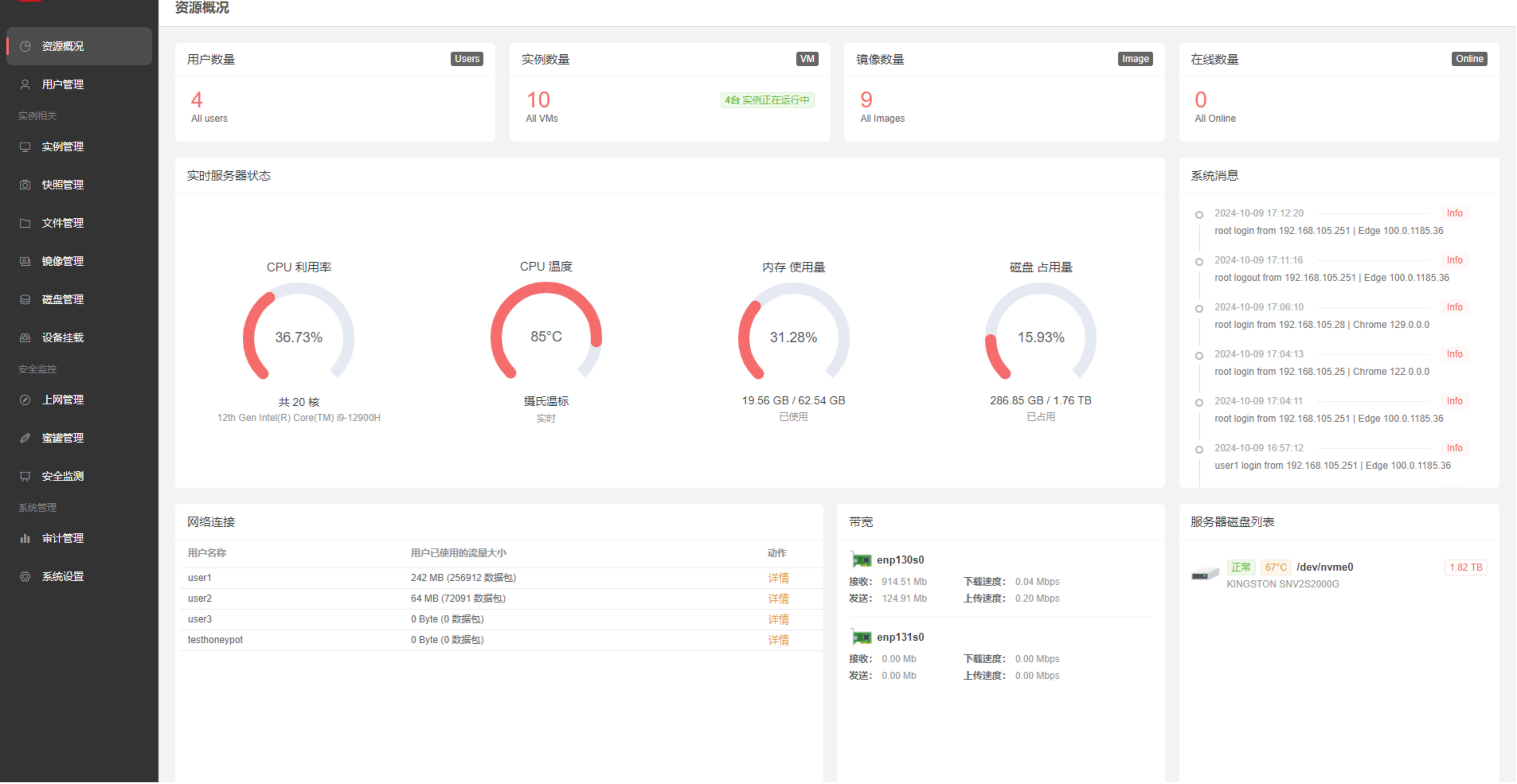Click the 审计管理 bar chart icon
The image size is (1517, 784).
[25, 538]
